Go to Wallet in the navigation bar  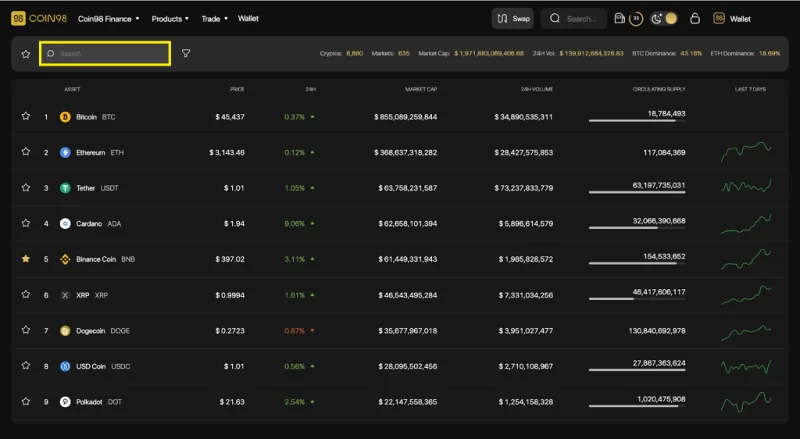click(248, 18)
